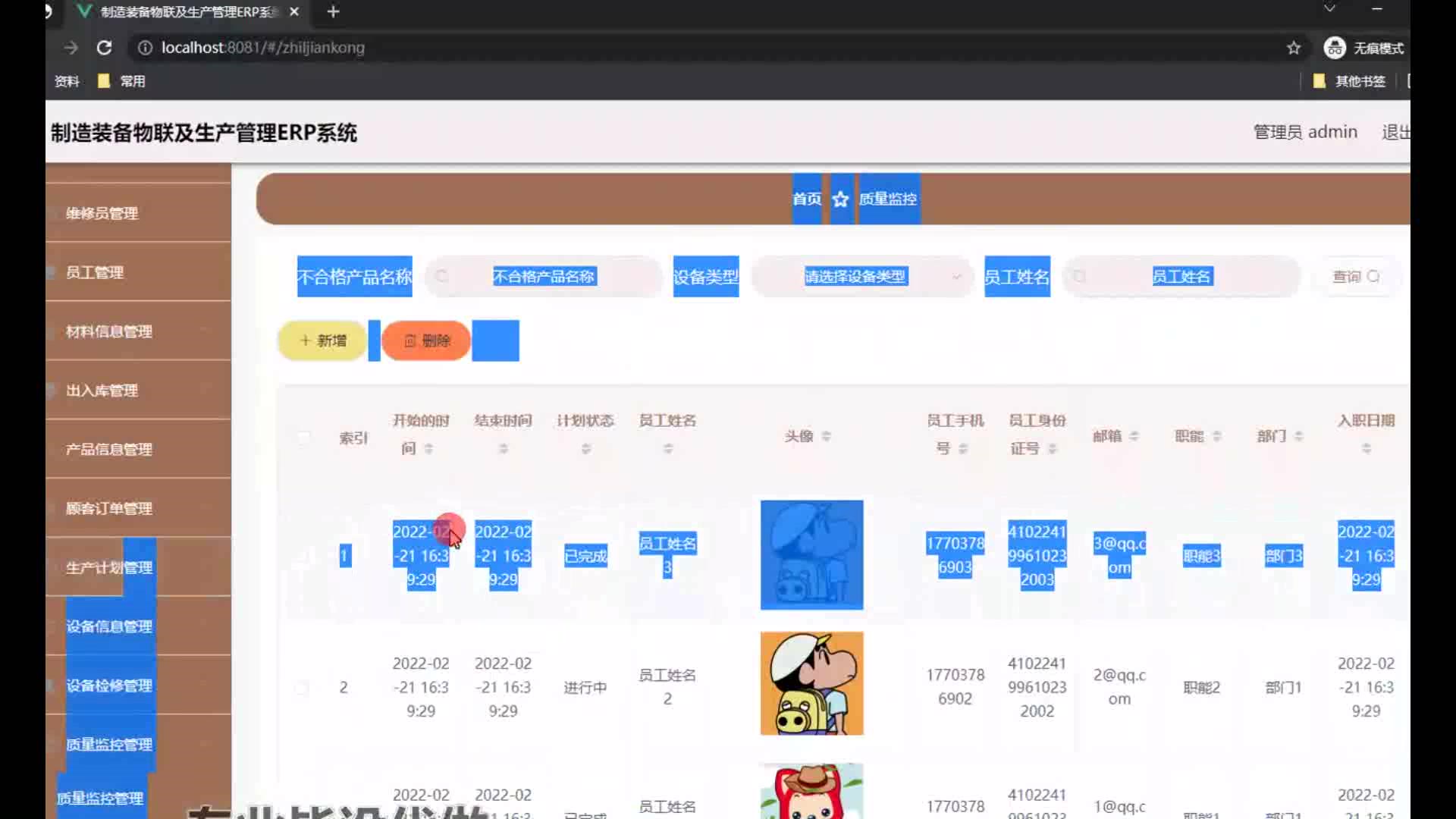View site information icon next to localhost
The image size is (1456, 819).
coord(144,48)
